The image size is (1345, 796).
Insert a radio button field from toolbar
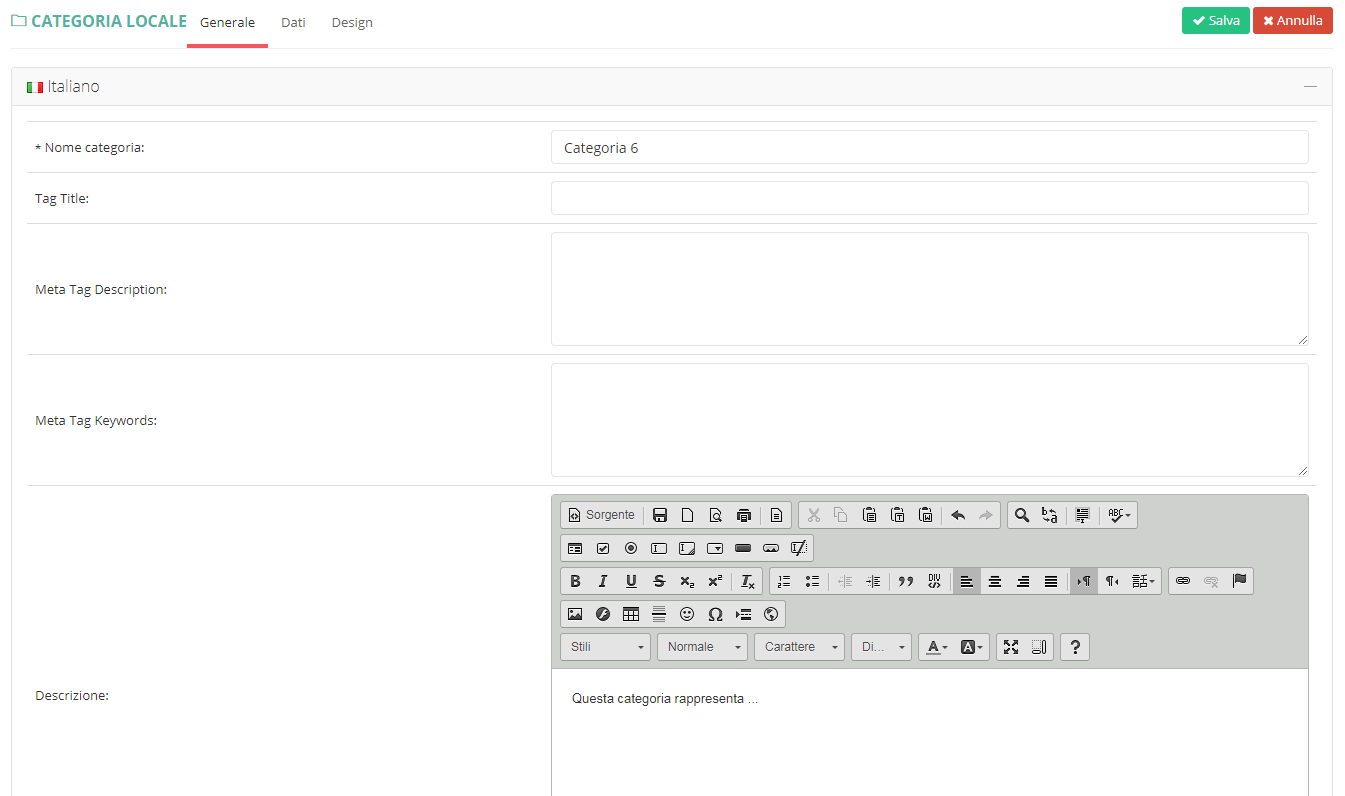tap(631, 548)
